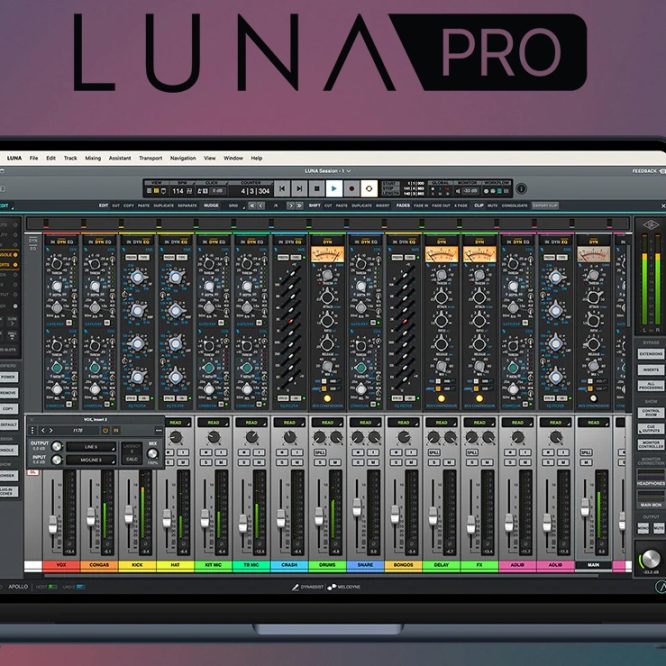Show the MONITOR CONTROLLER panel

[x=651, y=444]
